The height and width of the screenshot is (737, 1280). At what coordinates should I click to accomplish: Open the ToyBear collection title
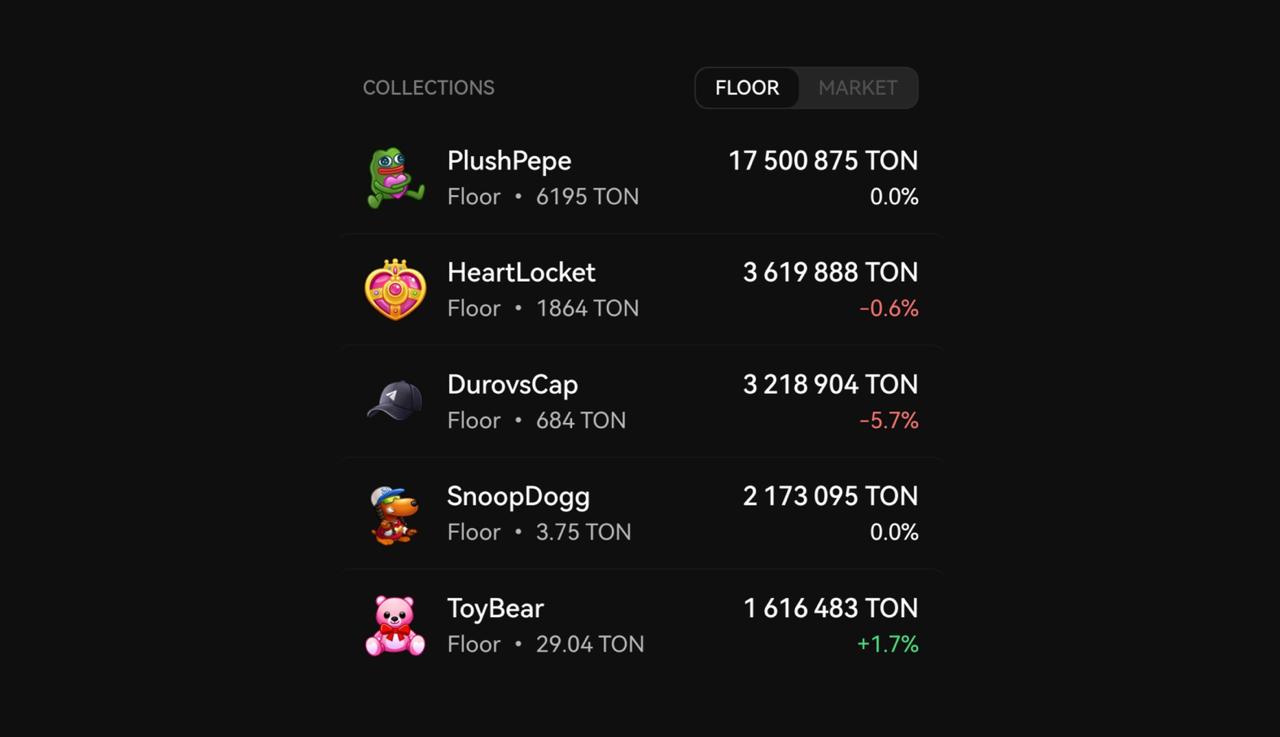point(495,608)
